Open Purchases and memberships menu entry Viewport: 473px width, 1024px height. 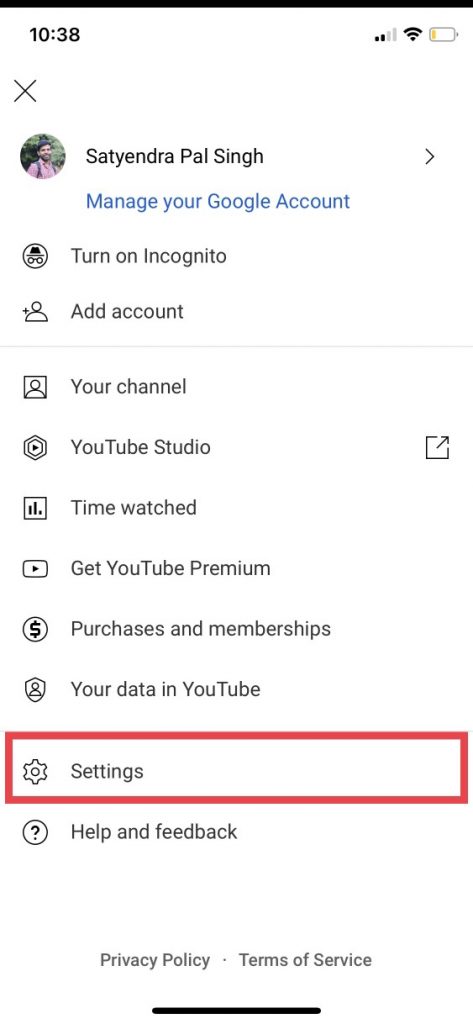[x=236, y=629]
